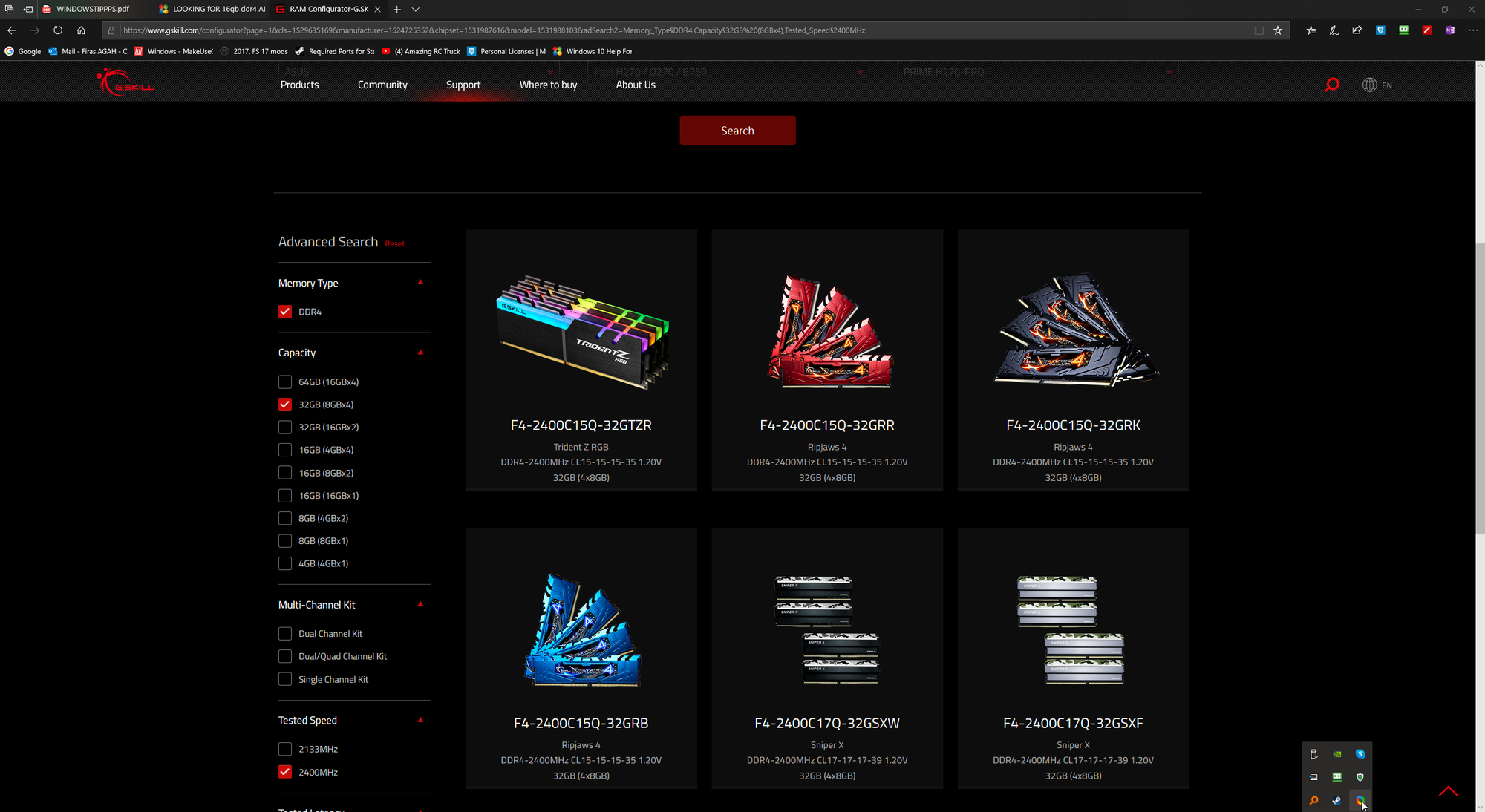This screenshot has height=812, width=1485.
Task: Click the Steam tray icon
Action: click(1336, 800)
